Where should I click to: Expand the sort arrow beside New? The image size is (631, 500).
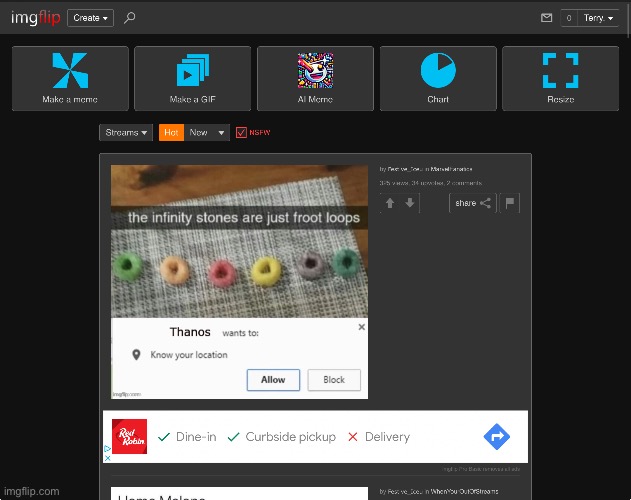click(221, 132)
